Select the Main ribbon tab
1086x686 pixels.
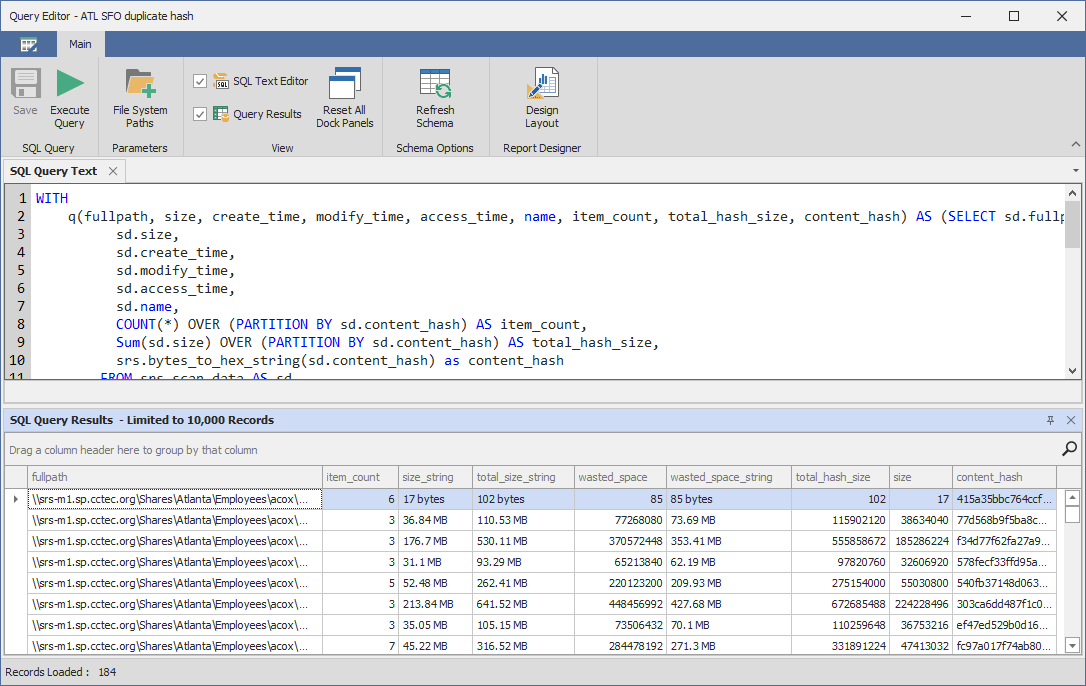[x=80, y=44]
